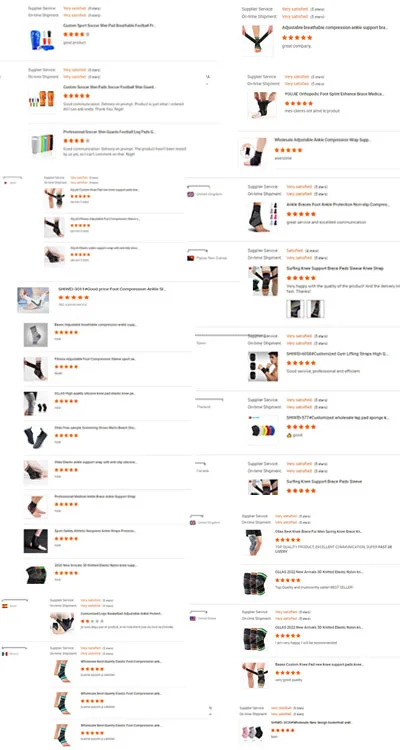This screenshot has width=400, height=750.
Task: Open second attached photo under knee strap review
Action: point(315,309)
